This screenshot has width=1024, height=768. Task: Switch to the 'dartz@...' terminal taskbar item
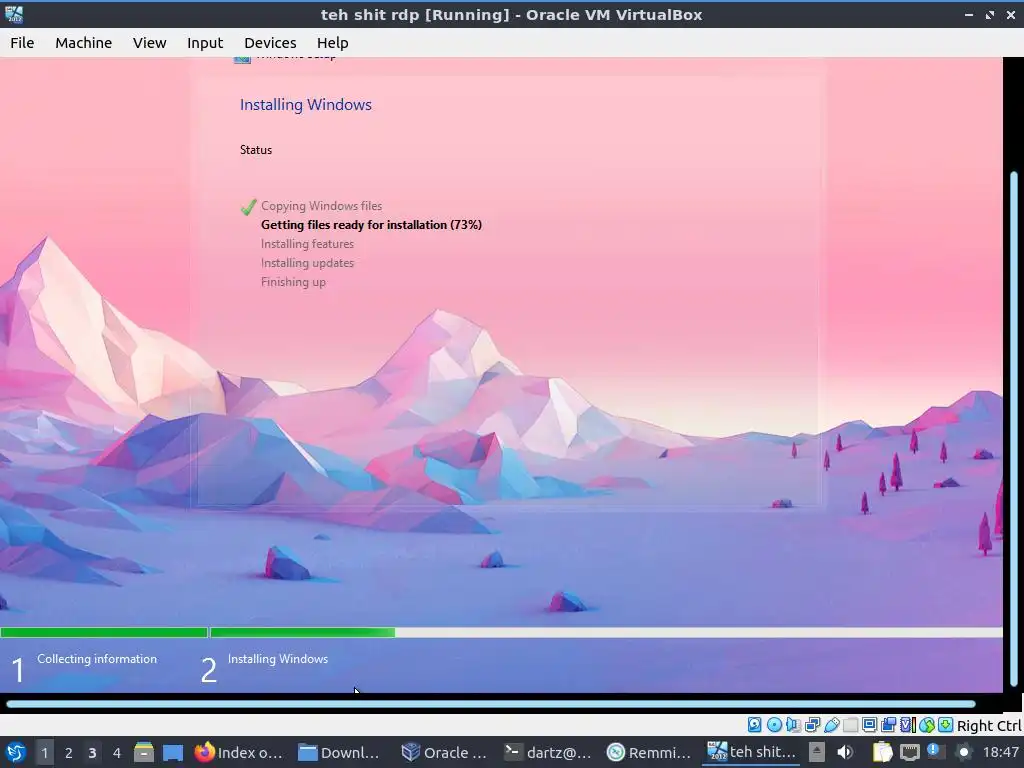point(547,752)
